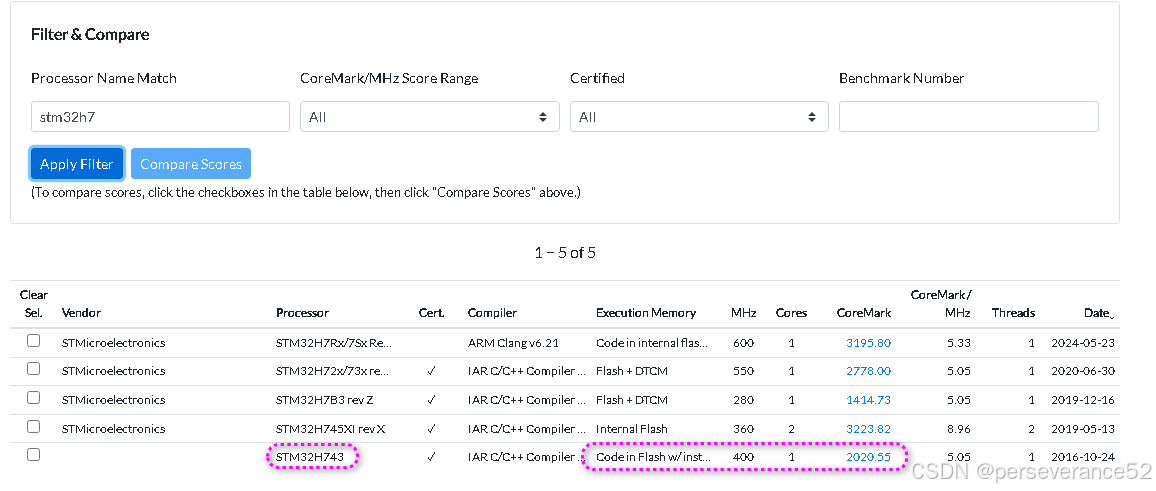Click the 2020-06-30 date cell

[x=1082, y=371]
